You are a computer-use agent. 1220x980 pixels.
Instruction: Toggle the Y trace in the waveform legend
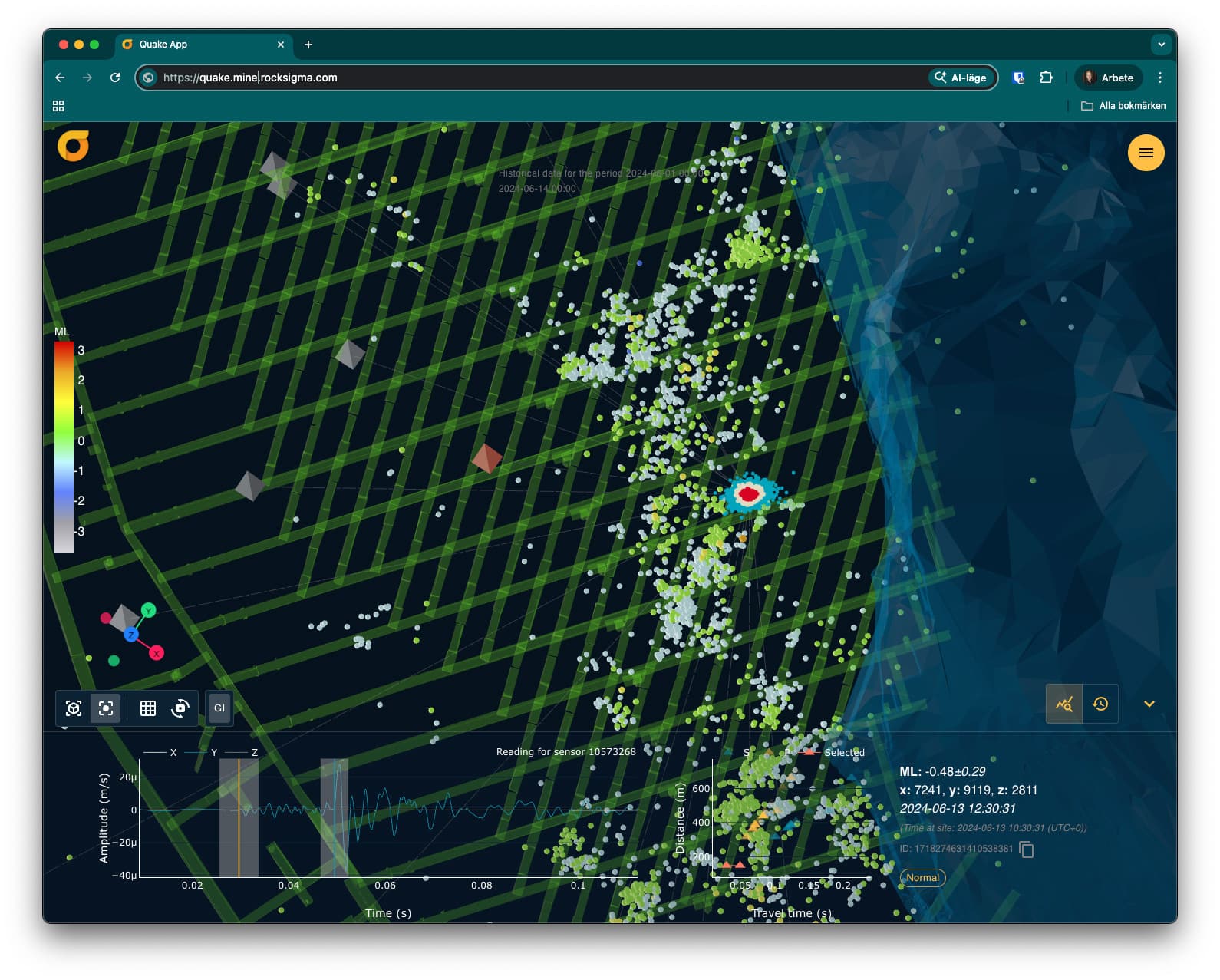point(202,752)
